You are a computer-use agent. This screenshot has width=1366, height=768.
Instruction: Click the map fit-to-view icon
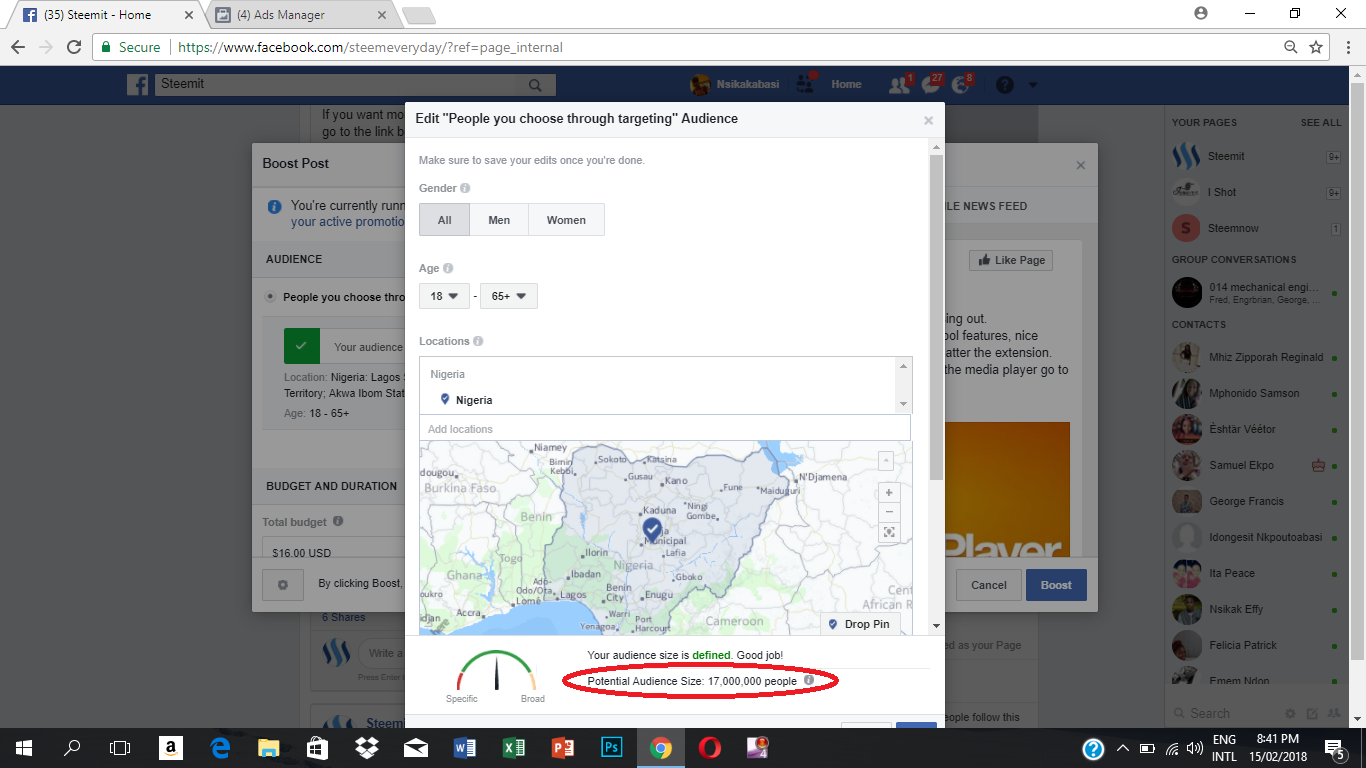pos(889,532)
